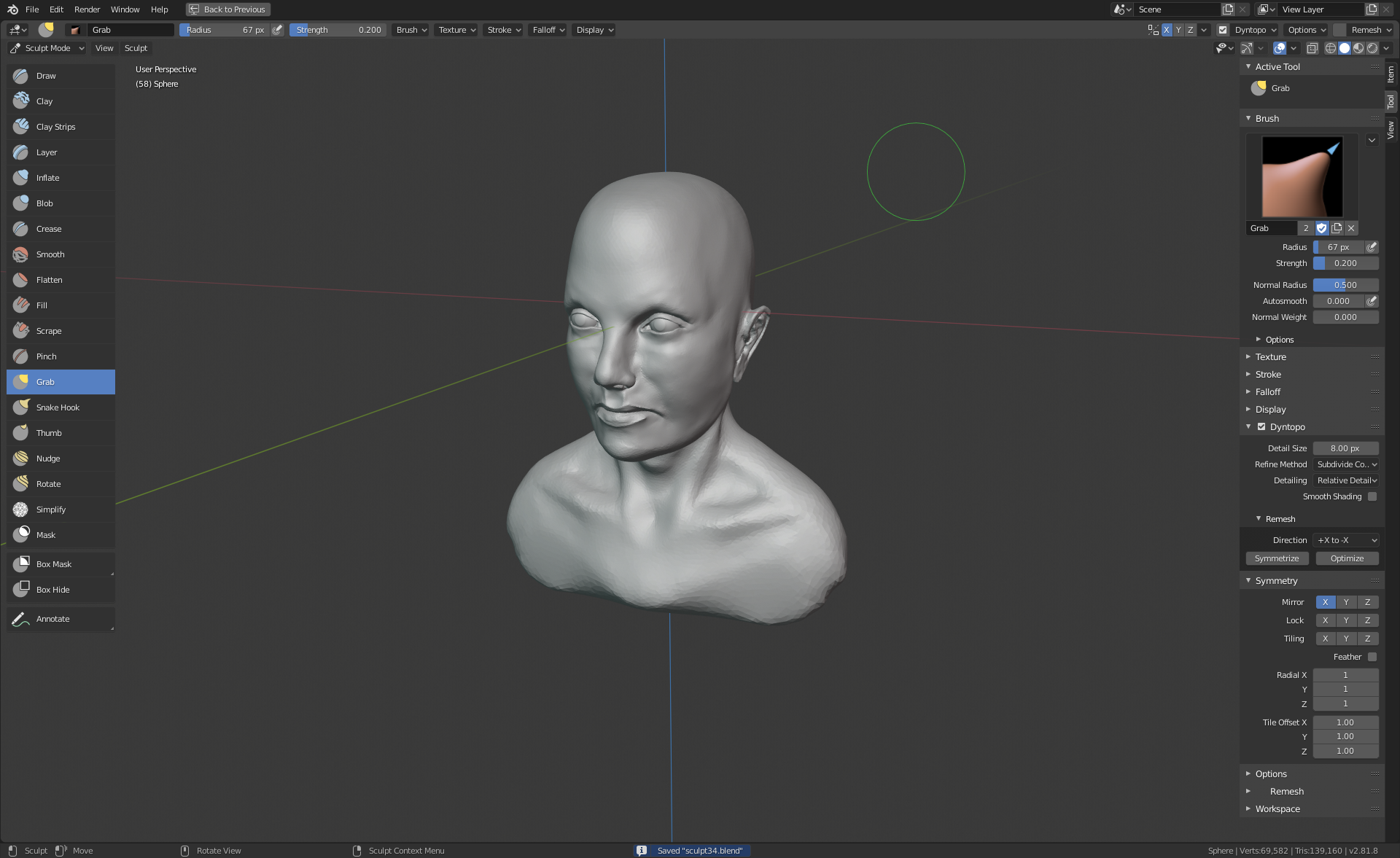Click the Symmetrize button
This screenshot has height=858, width=1400.
1277,558
